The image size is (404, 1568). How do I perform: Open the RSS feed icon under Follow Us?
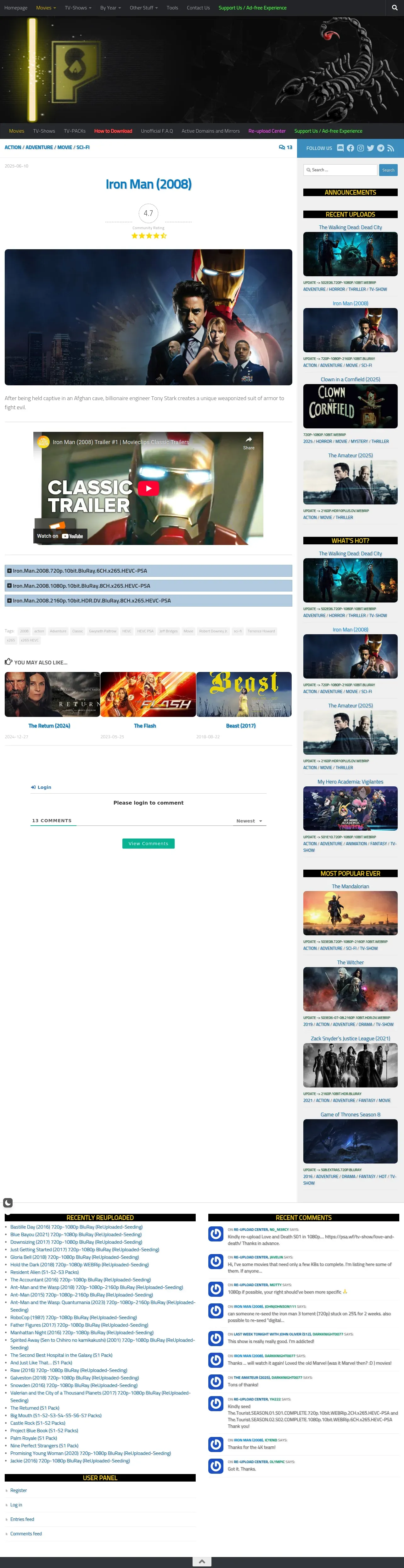[x=390, y=148]
